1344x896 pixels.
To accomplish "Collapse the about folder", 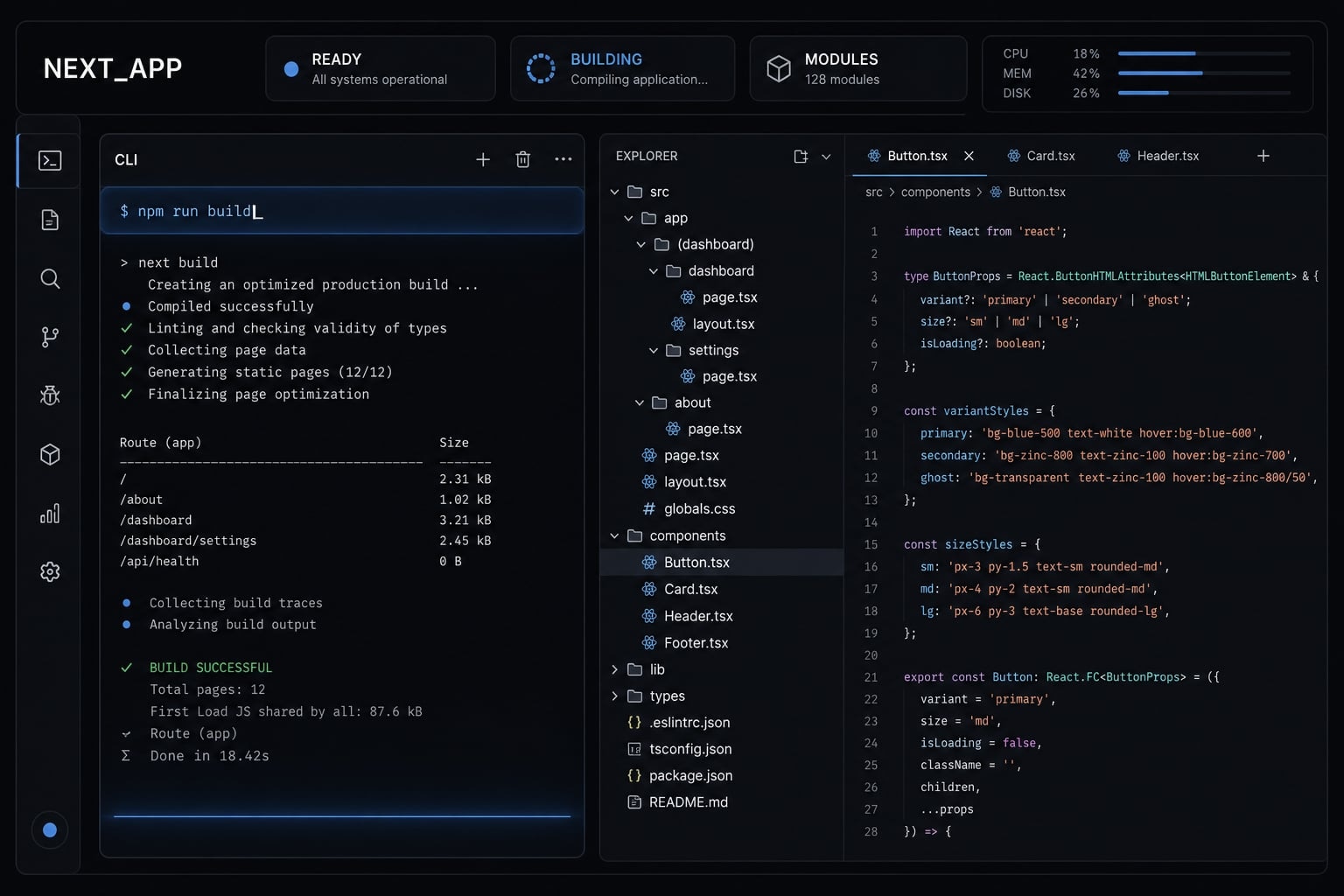I will click(x=640, y=402).
